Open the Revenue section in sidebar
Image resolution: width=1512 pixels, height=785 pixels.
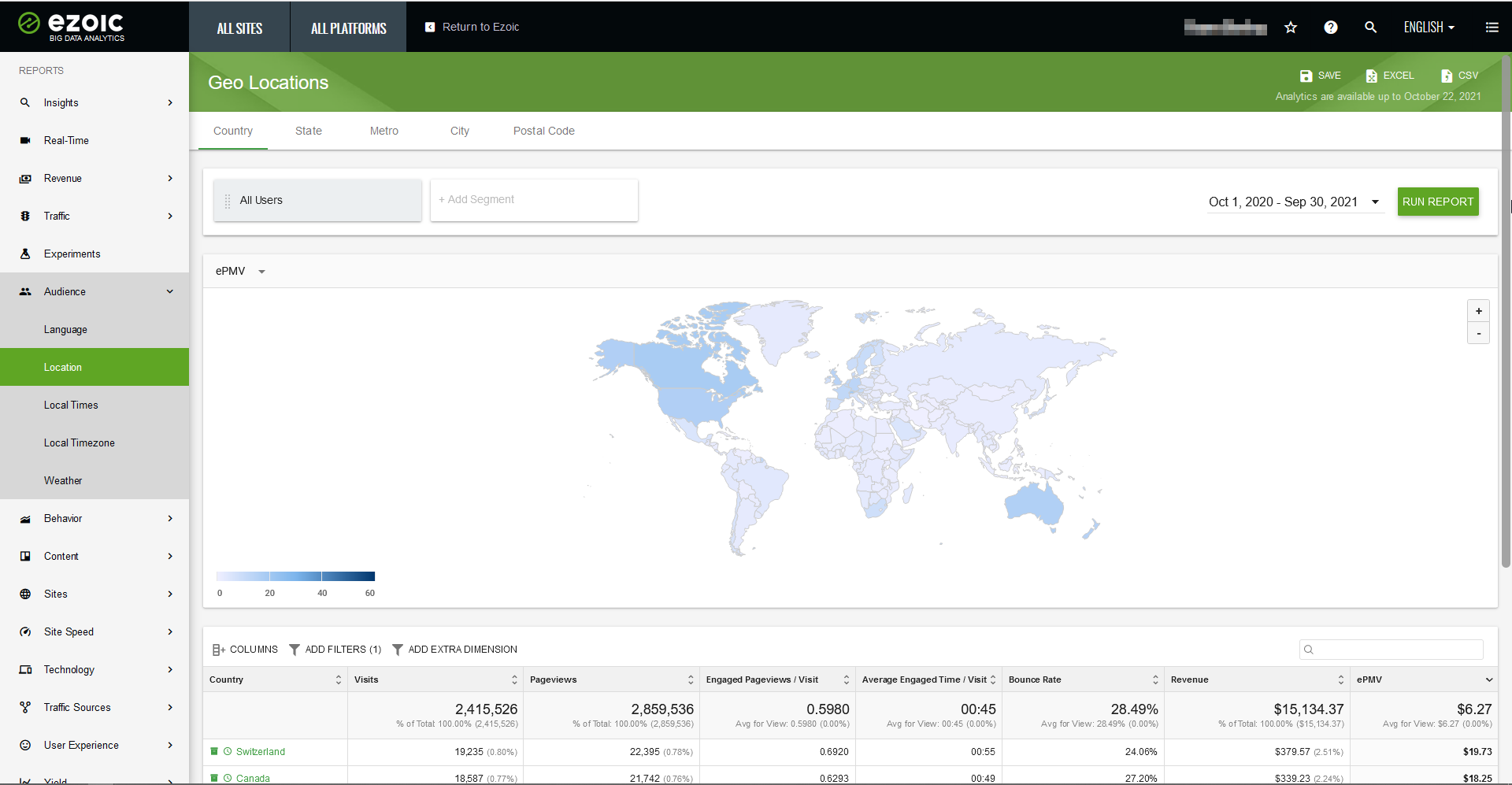pyautogui.click(x=64, y=178)
